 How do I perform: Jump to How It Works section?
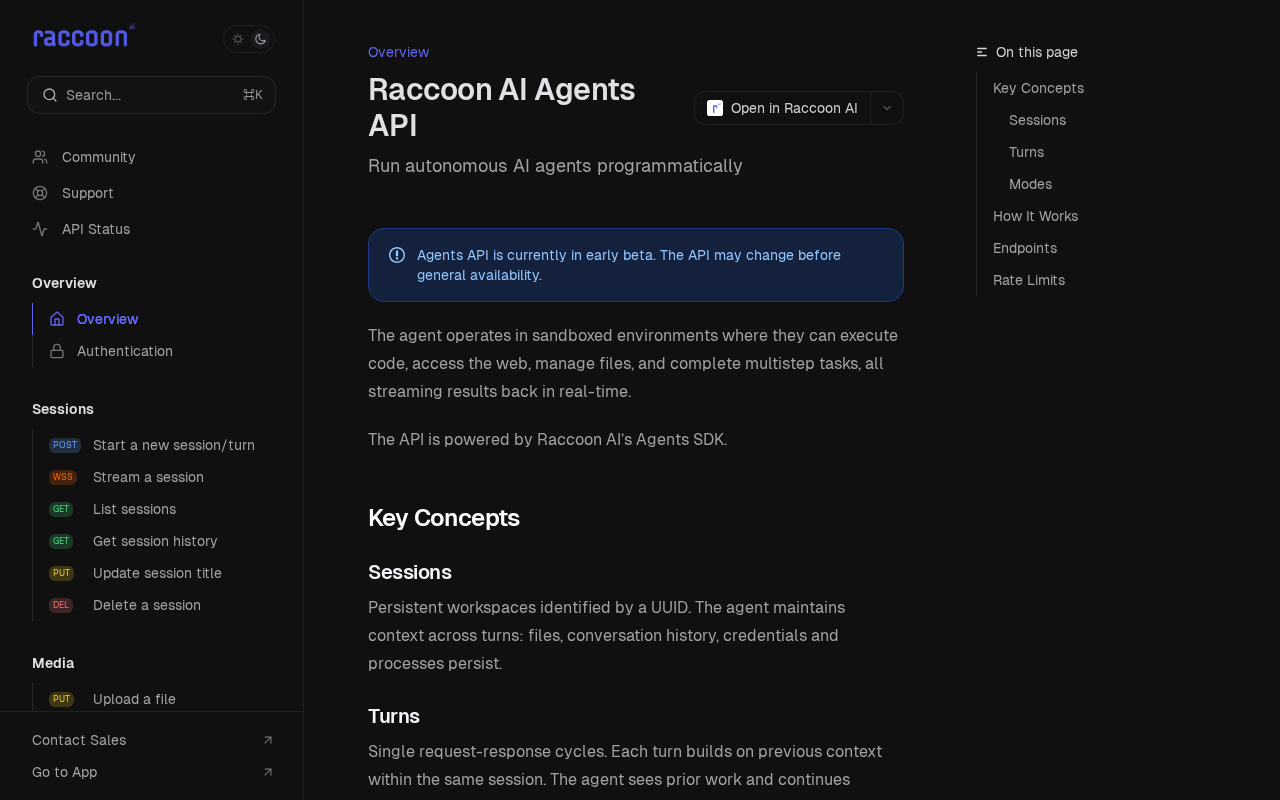[x=1036, y=216]
